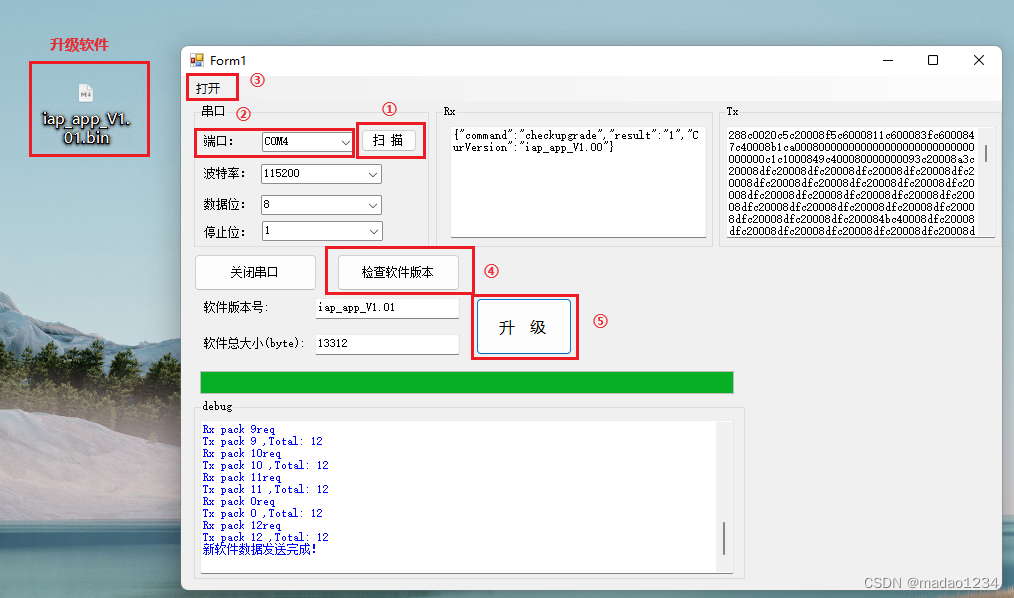Click 关闭串口 to close the serial port
The width and height of the screenshot is (1014, 598).
[254, 272]
